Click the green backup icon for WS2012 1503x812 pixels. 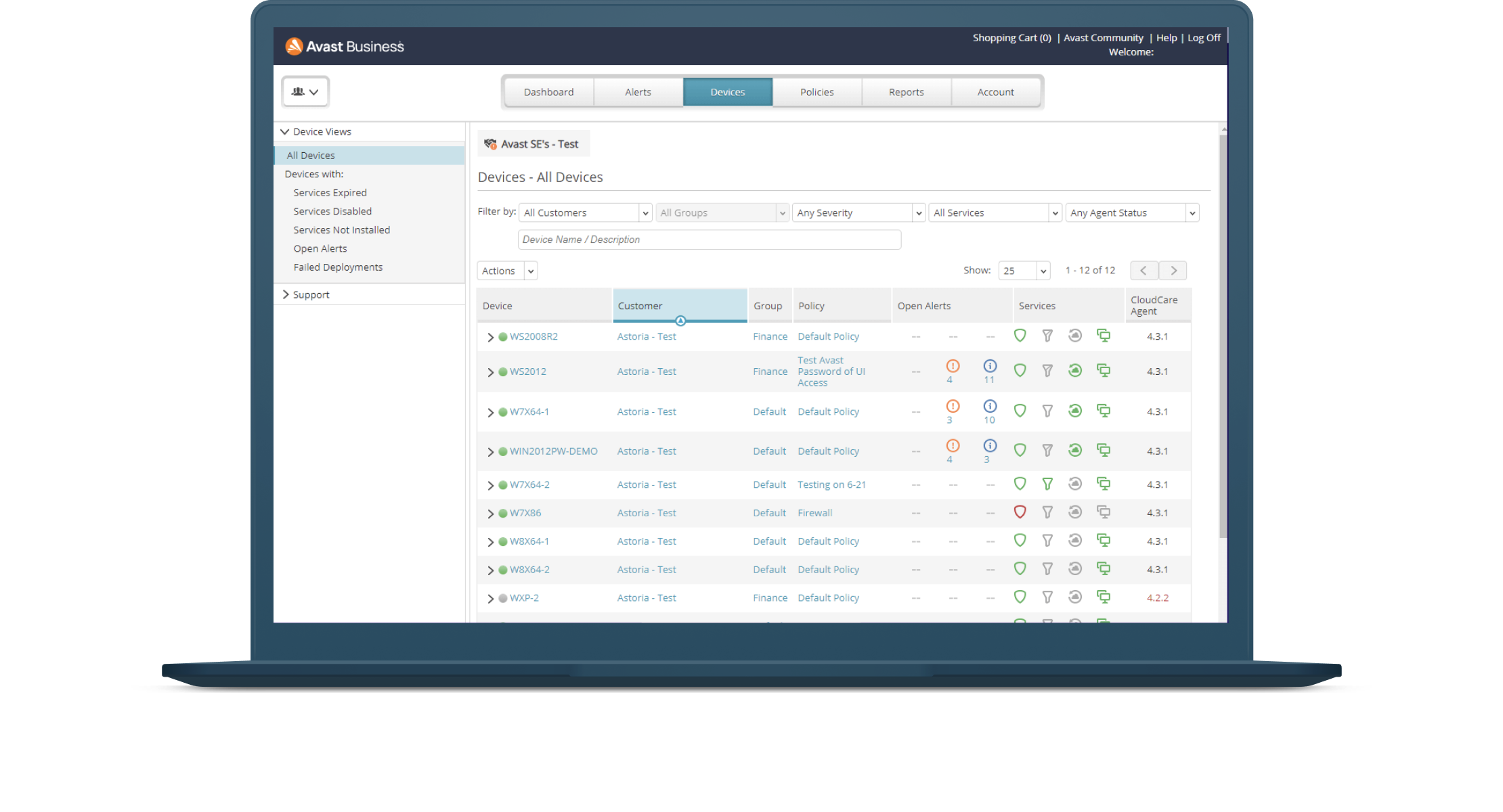1075,370
